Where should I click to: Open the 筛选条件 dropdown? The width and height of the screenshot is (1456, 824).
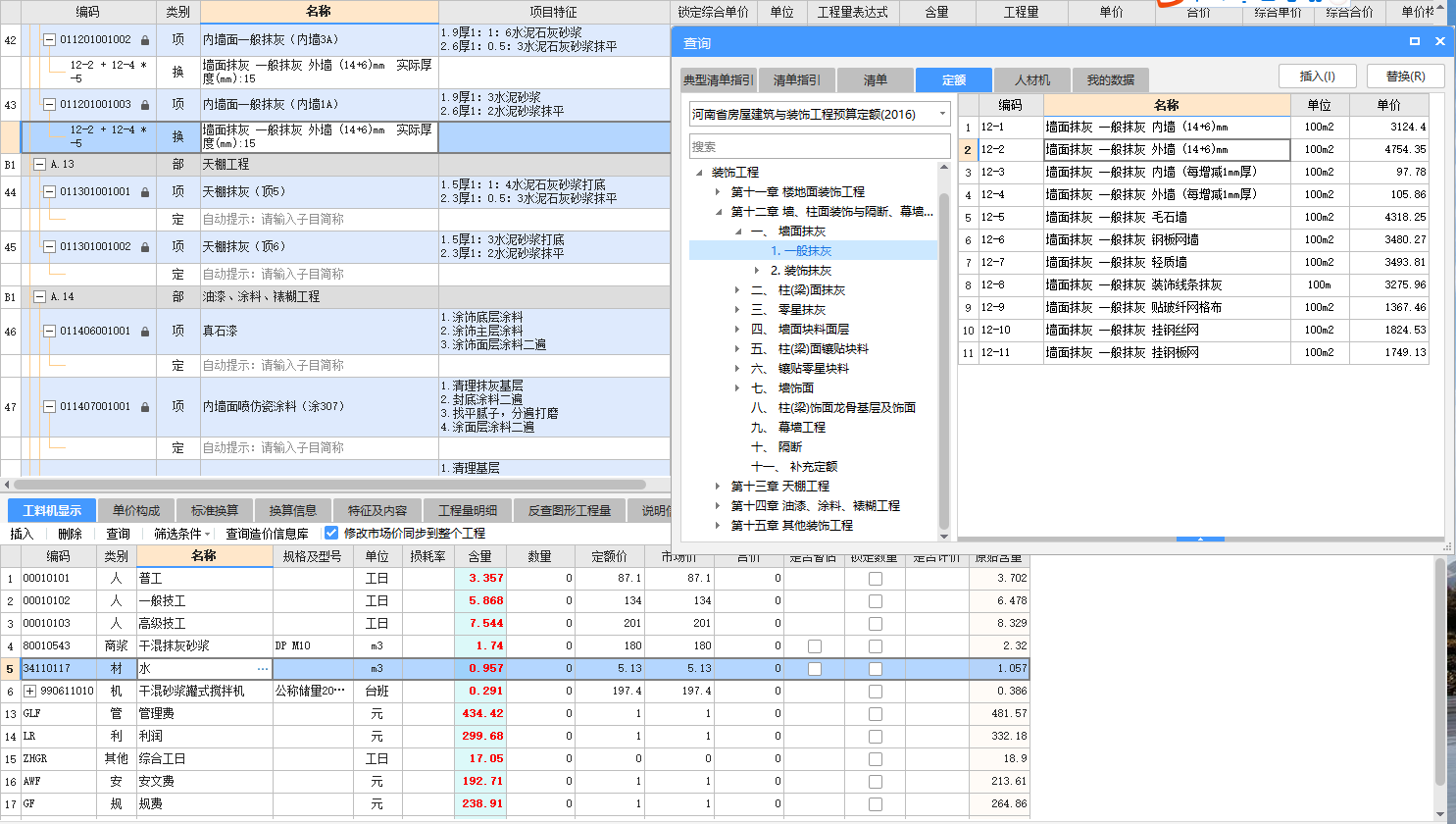pos(182,534)
